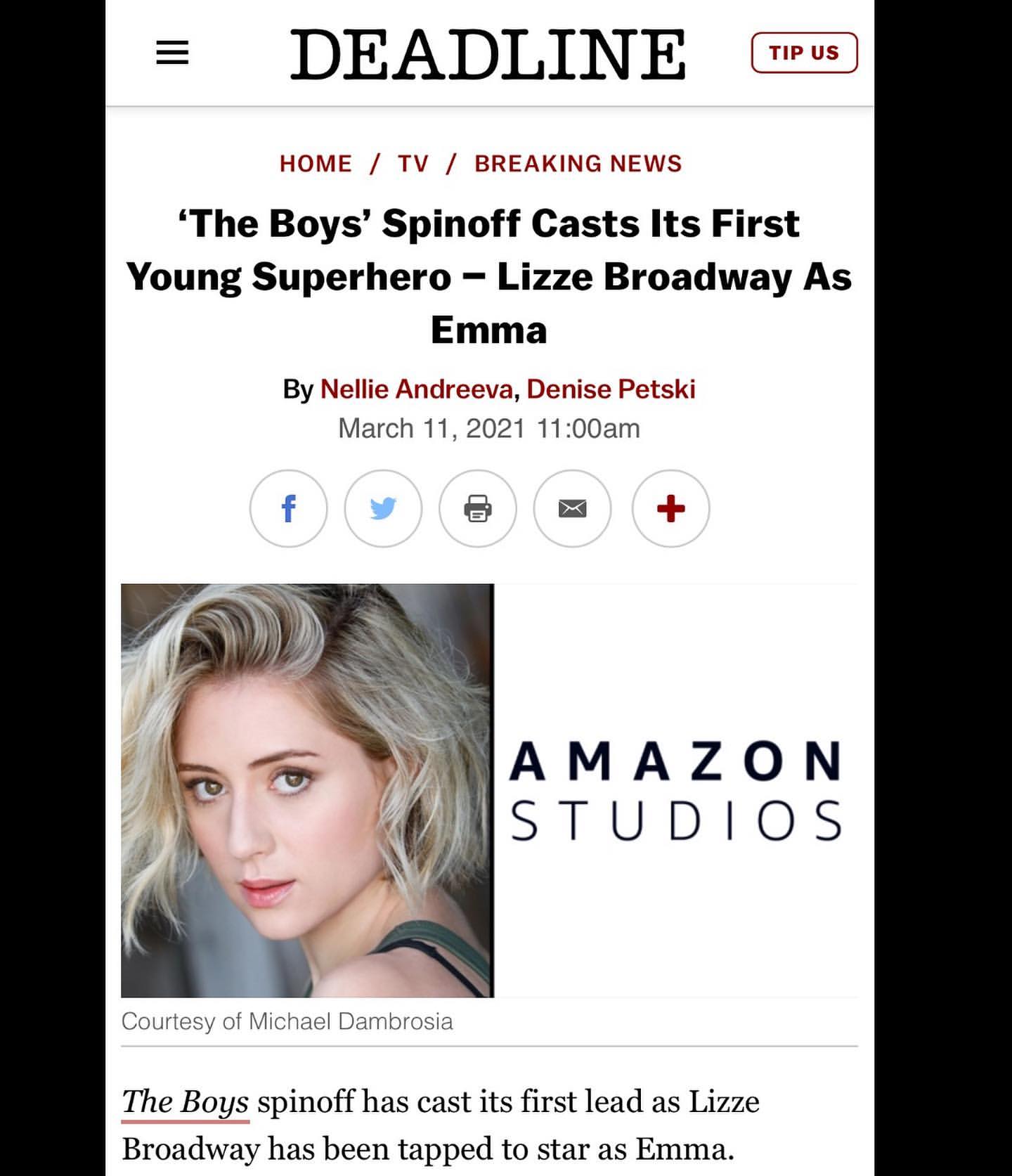The image size is (1012, 1176).
Task: Open the TIP US button
Action: click(805, 52)
